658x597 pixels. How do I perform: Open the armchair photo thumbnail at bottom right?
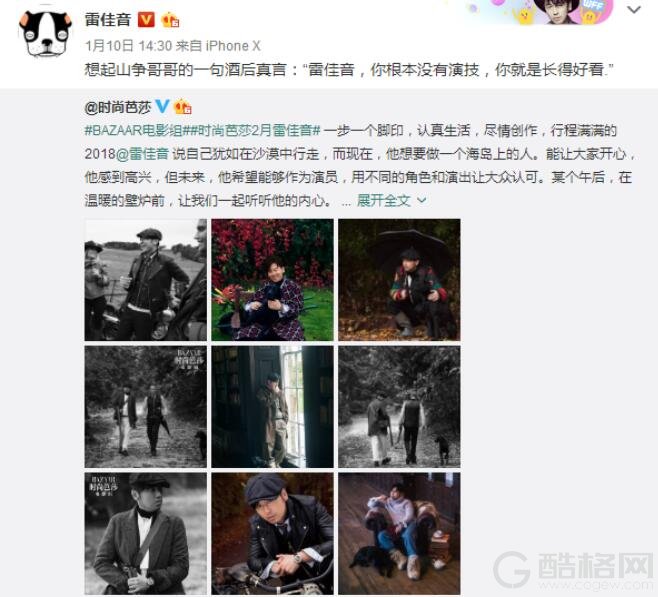click(399, 533)
